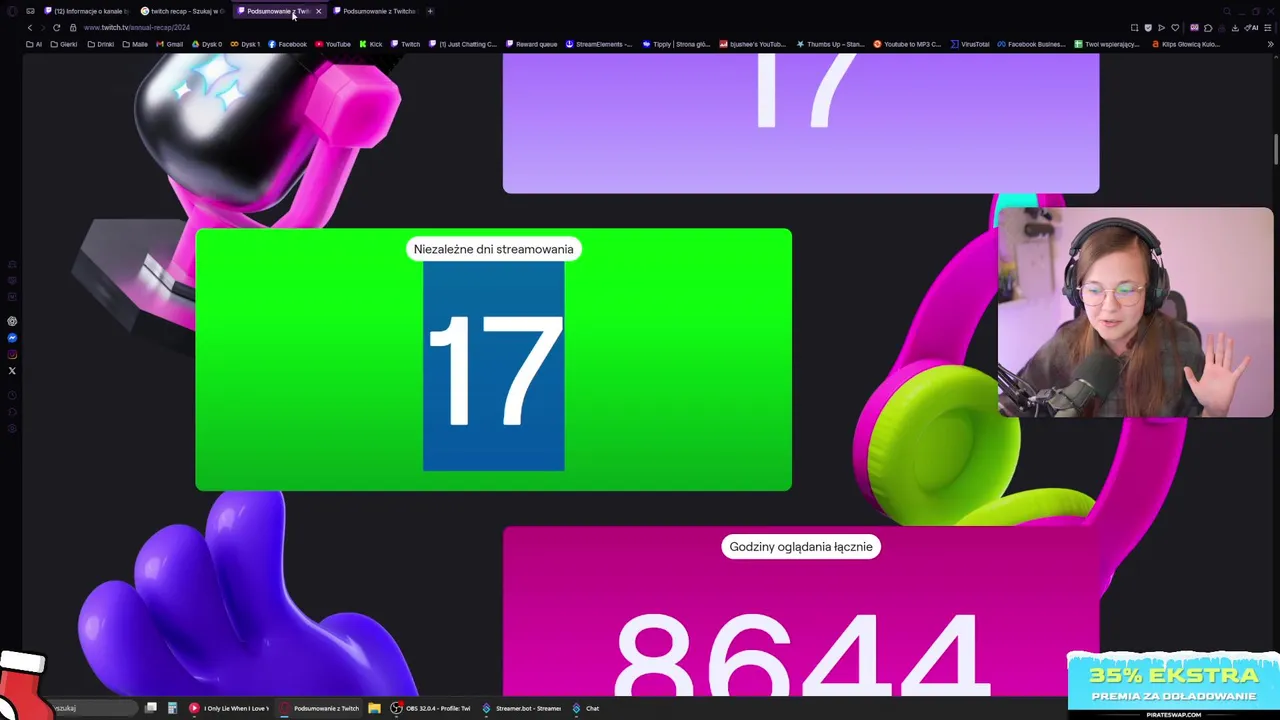Open the Gmail bookmark

[170, 44]
